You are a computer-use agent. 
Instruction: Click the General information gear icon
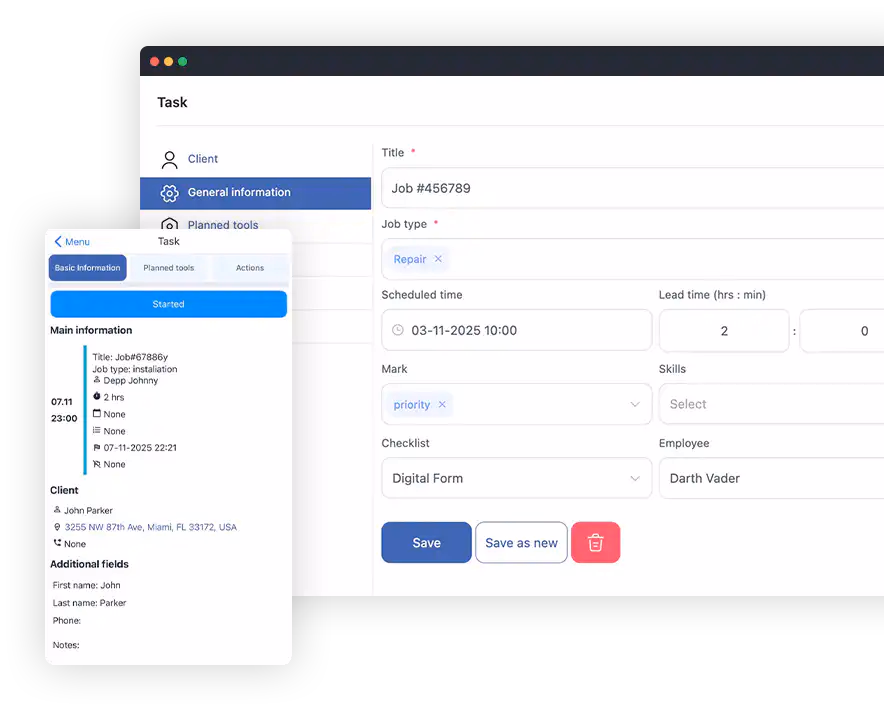pyautogui.click(x=169, y=193)
